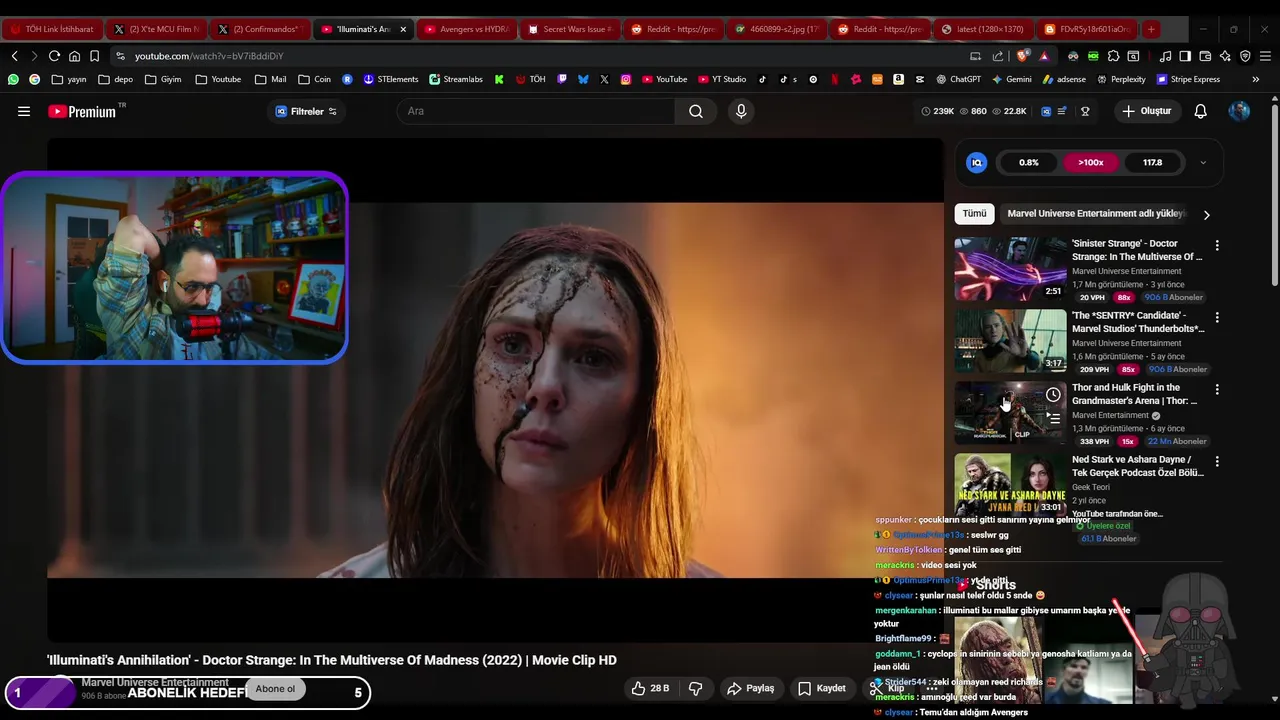
Task: Open Brave Shields lion icon
Action: [1022, 56]
